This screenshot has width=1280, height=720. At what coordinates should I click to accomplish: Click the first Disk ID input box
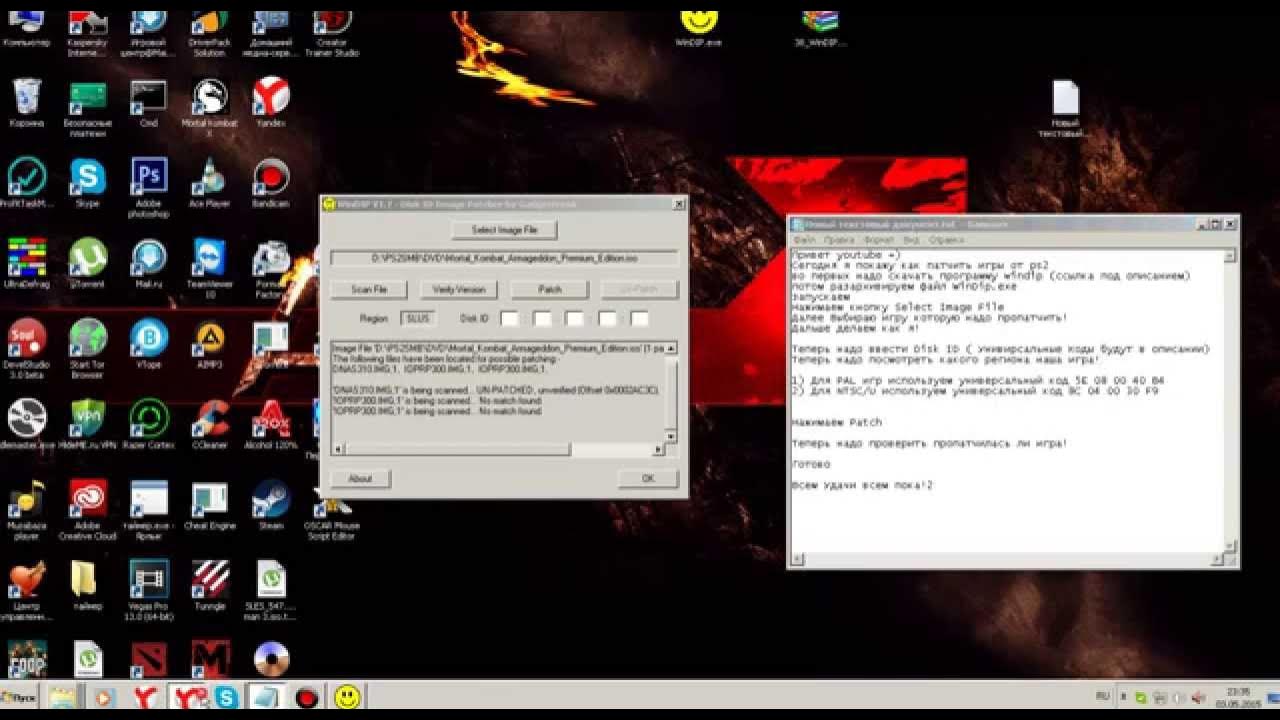pos(510,319)
